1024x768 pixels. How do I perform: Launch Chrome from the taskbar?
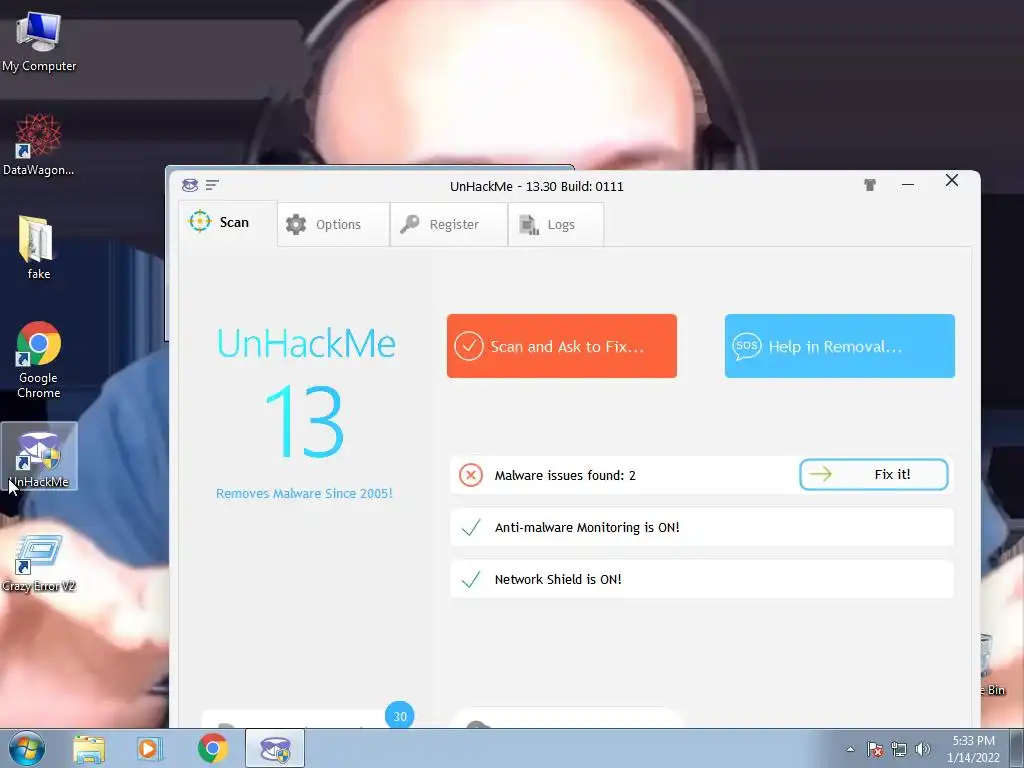pos(213,748)
